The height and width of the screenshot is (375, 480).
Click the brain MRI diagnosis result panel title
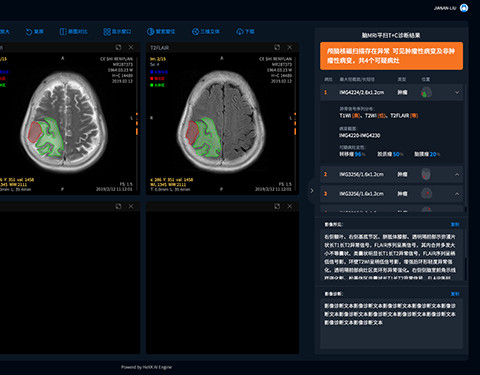coord(391,35)
